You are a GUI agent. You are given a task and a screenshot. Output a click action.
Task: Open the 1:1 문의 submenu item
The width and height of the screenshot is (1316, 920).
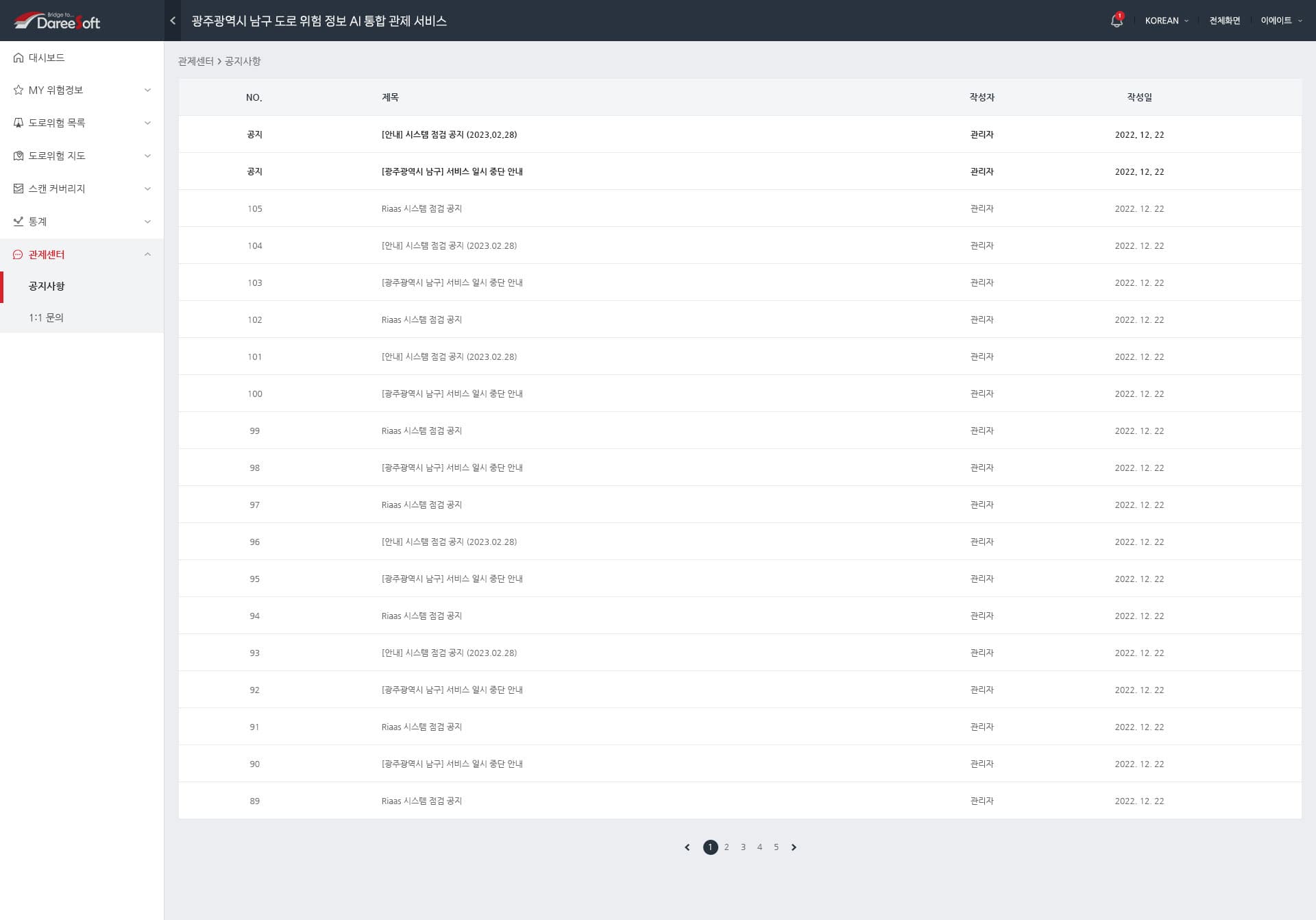pyautogui.click(x=46, y=317)
